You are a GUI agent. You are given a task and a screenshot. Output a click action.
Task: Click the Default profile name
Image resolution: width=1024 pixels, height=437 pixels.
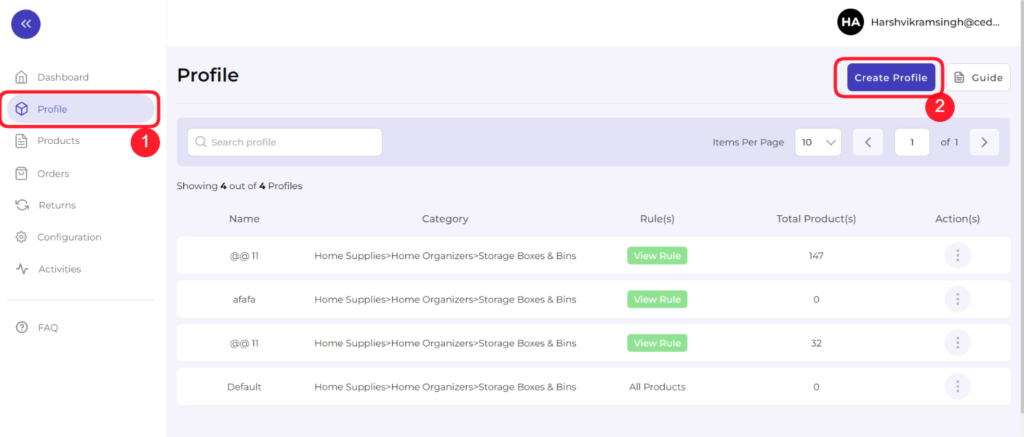pyautogui.click(x=244, y=387)
